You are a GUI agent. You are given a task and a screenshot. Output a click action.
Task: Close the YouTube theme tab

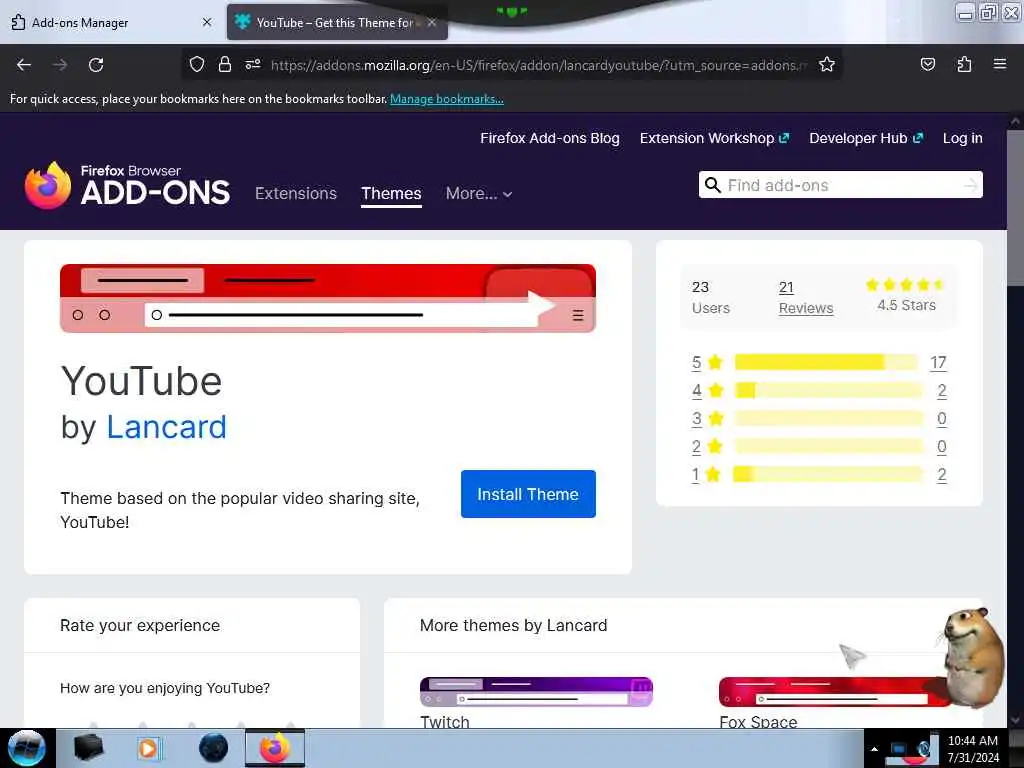coord(432,22)
